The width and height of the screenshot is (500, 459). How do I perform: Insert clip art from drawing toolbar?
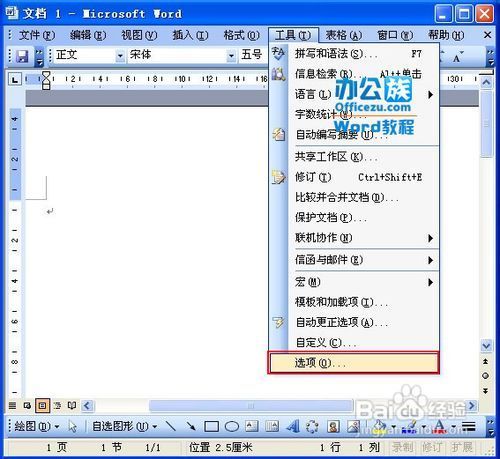pos(333,426)
